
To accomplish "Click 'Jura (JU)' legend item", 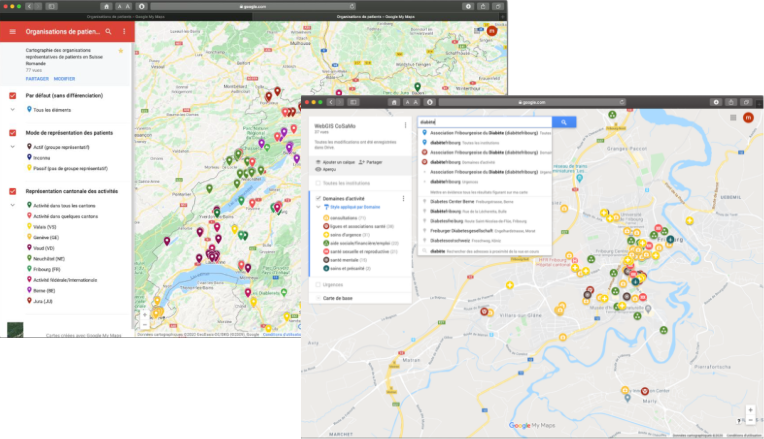I will coord(39,302).
